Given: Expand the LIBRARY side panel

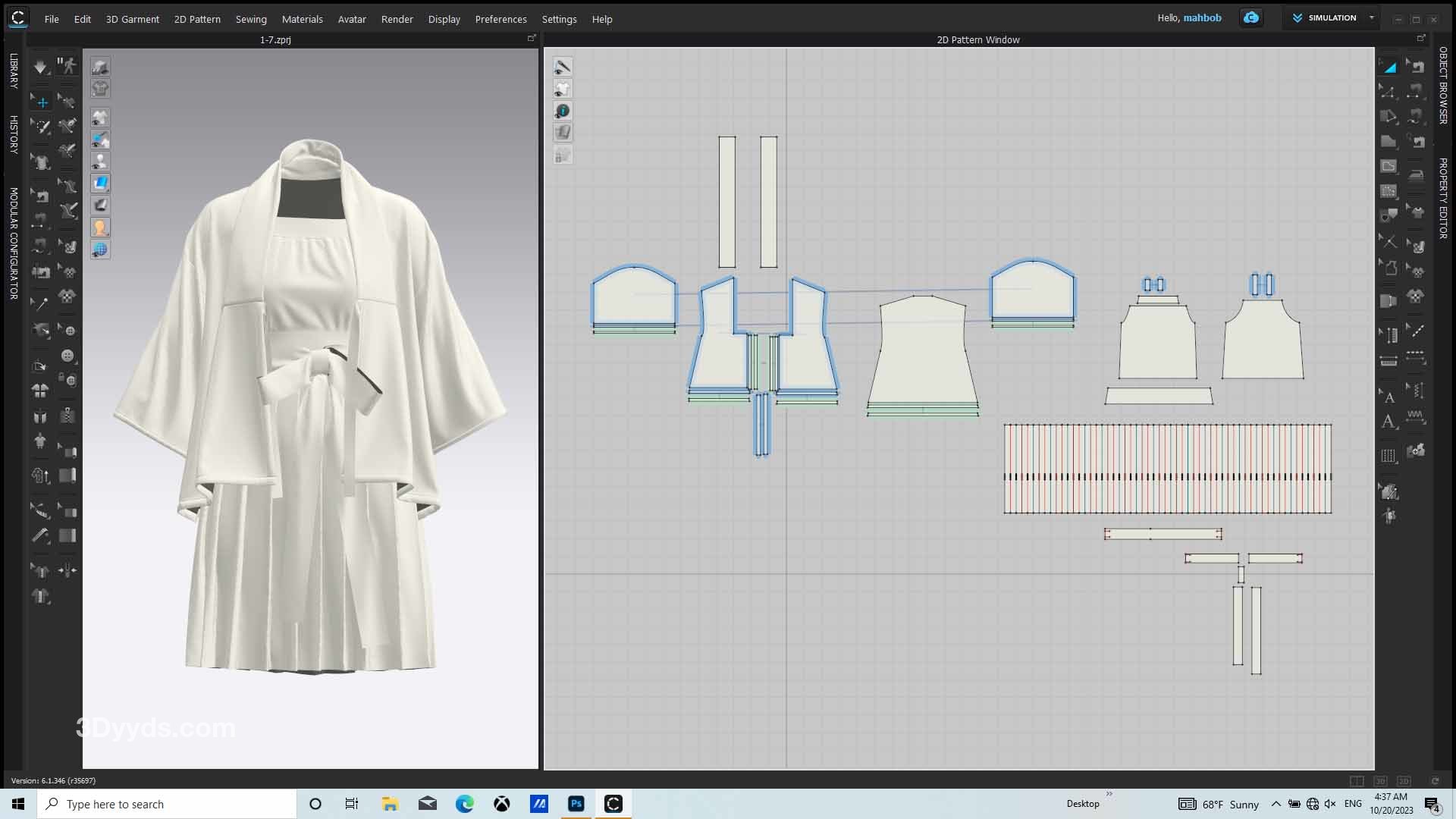Looking at the screenshot, I should point(13,71).
